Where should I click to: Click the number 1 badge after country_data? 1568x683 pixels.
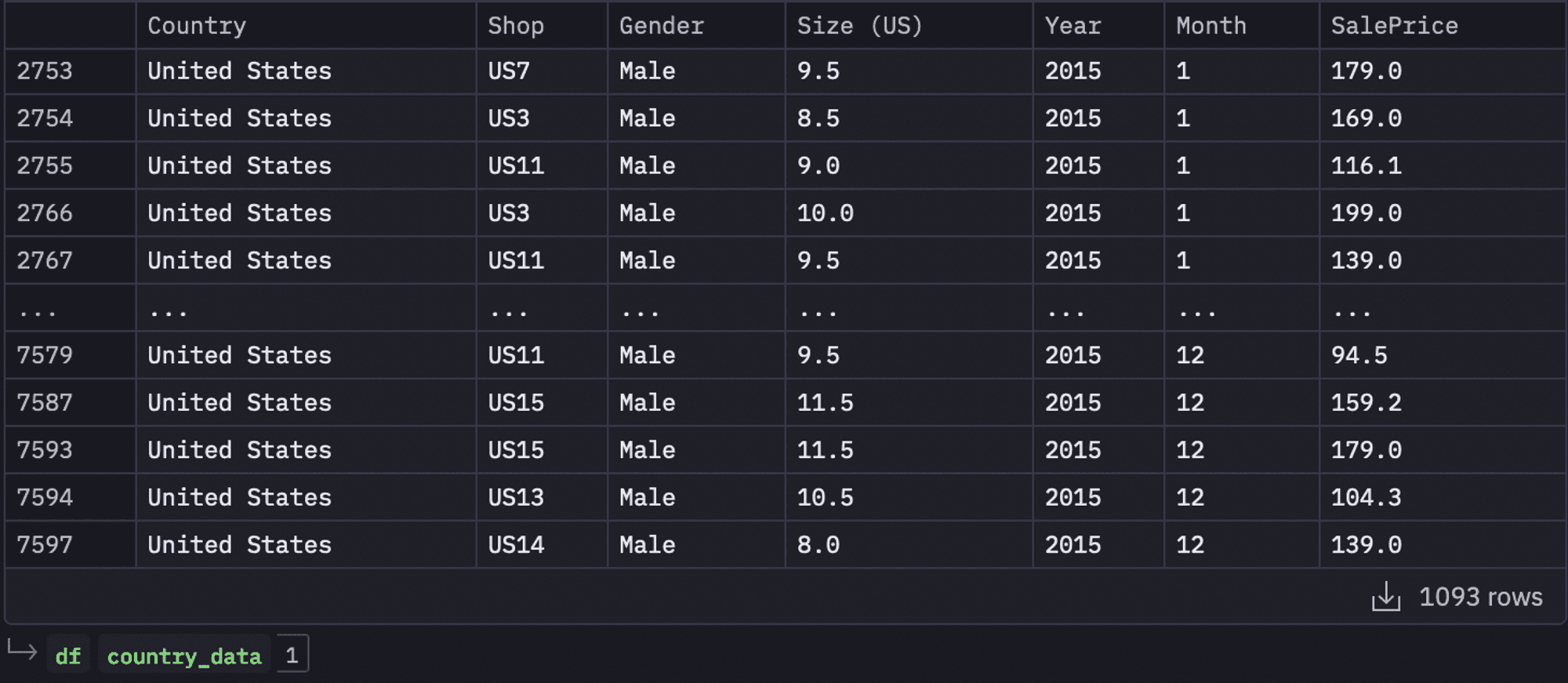292,654
